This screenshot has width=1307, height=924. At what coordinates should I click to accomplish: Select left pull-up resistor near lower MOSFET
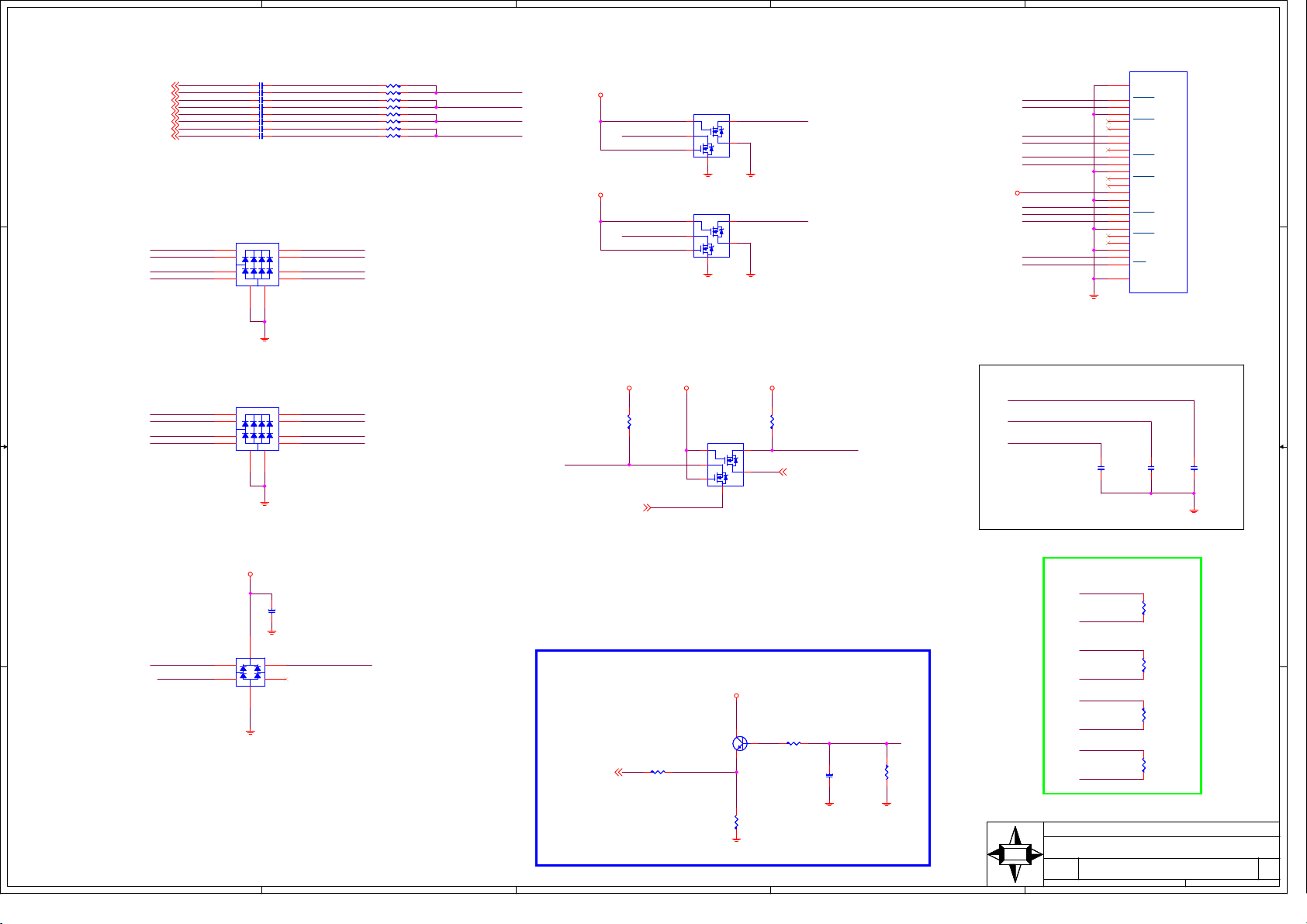coord(629,422)
